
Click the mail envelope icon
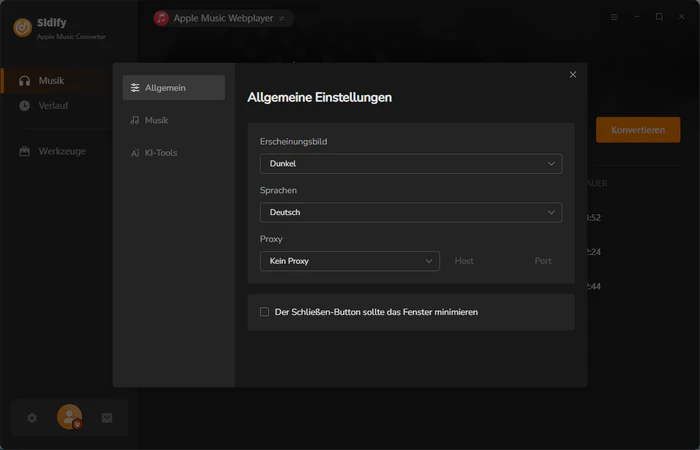pos(107,418)
